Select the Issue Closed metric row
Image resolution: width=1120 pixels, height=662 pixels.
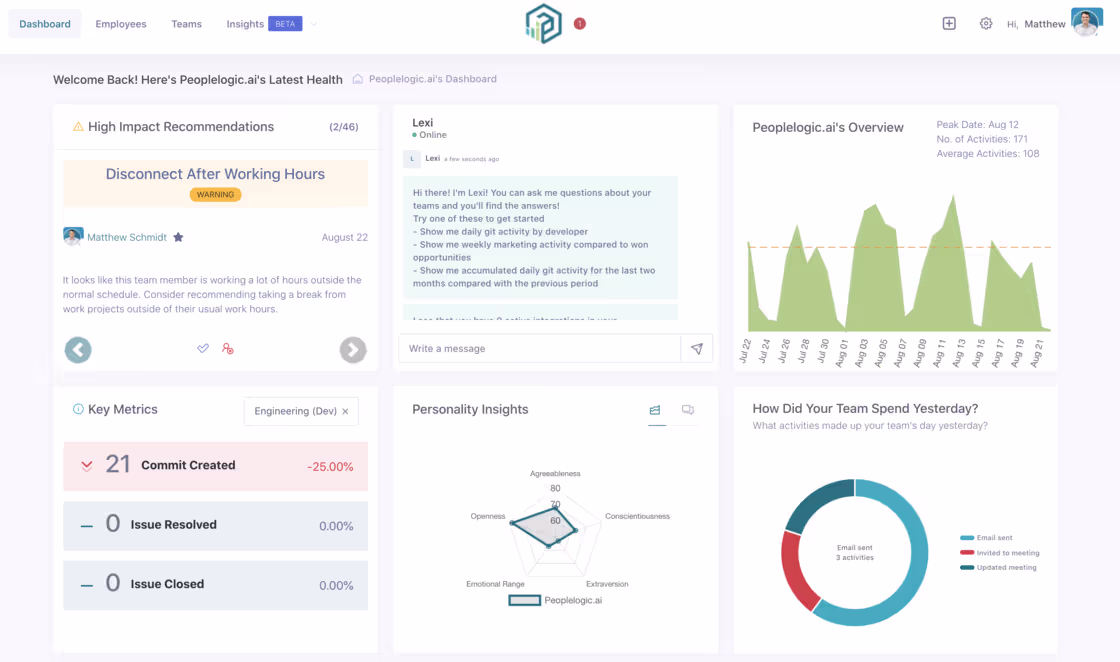pyautogui.click(x=216, y=585)
